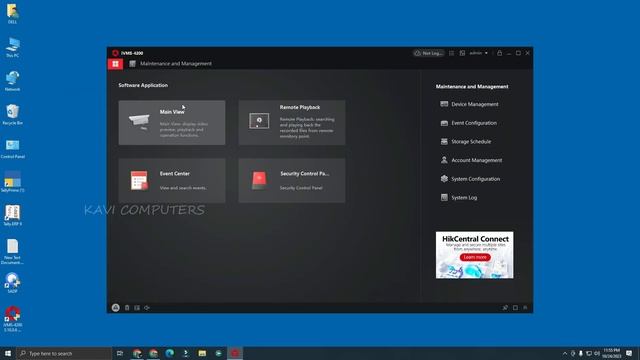Click the pin icon in bottom status bar
Image resolution: width=640 pixels, height=360 pixels.
point(505,308)
